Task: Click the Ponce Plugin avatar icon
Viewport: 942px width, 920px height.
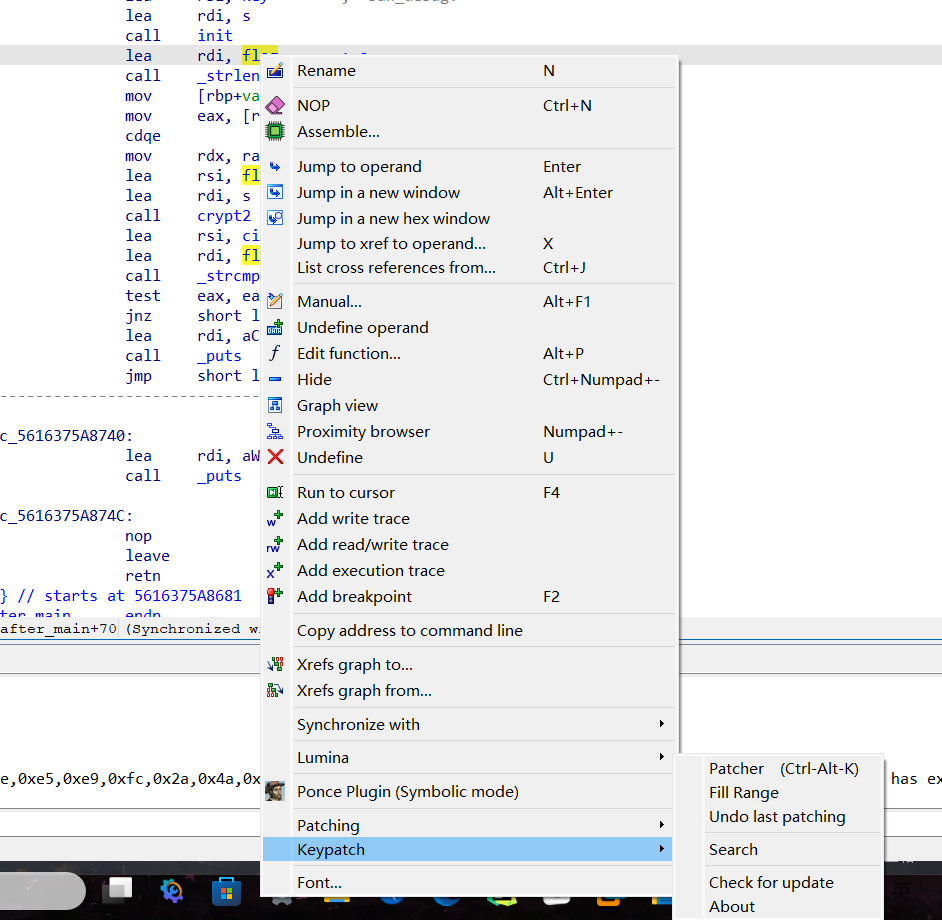Action: point(275,790)
